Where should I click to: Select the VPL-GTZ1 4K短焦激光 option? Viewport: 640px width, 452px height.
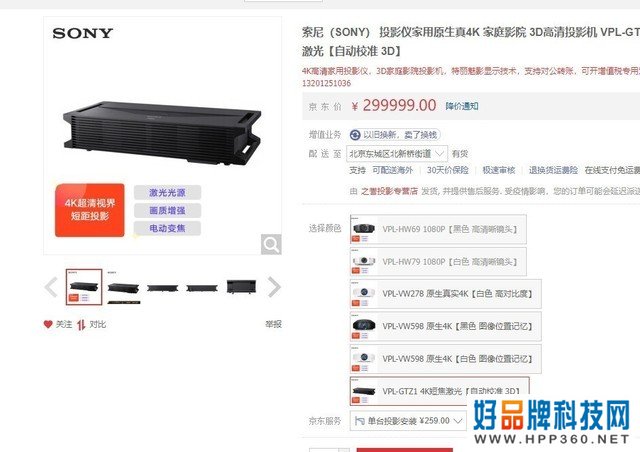point(440,391)
